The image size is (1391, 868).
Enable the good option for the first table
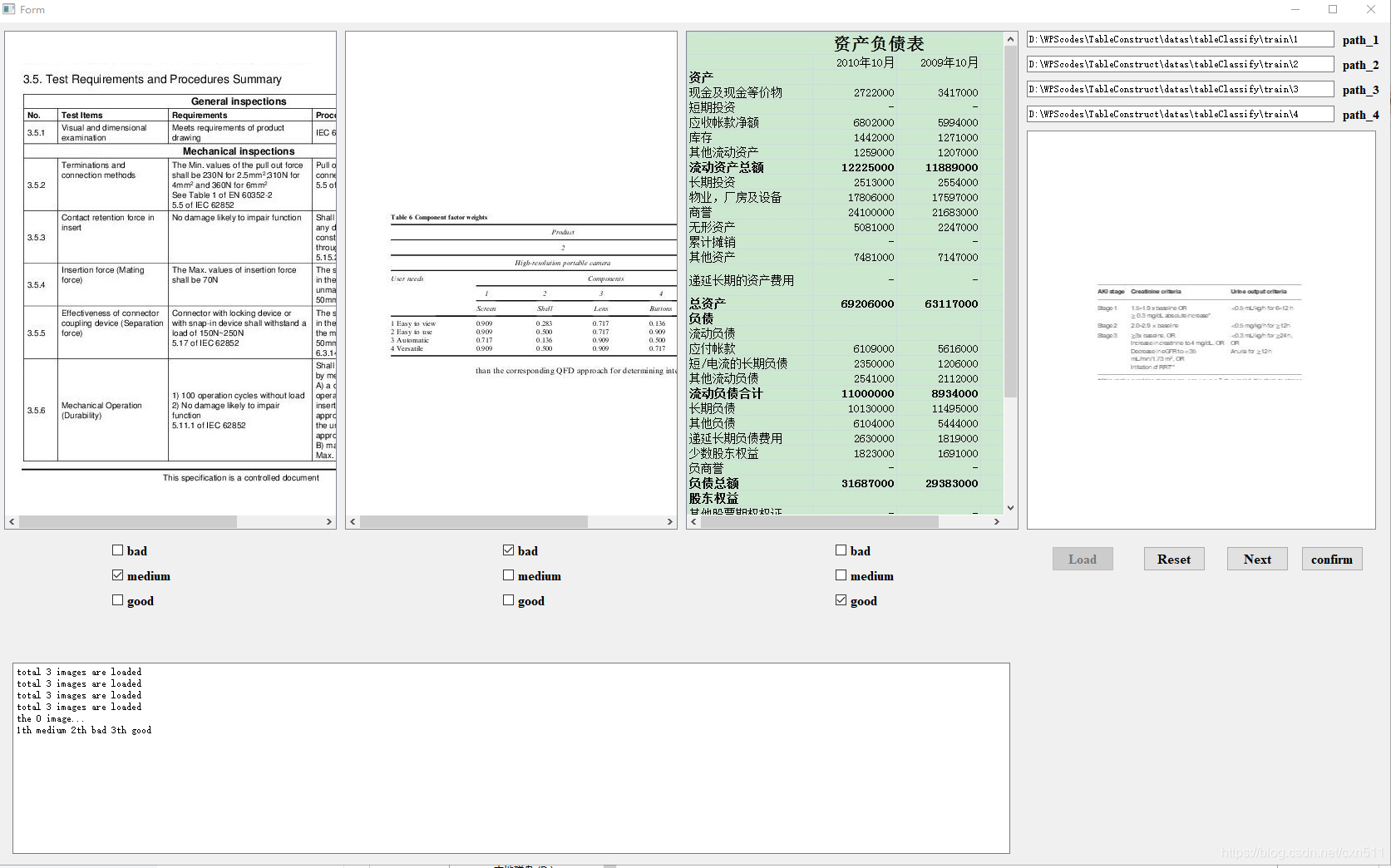coord(118,599)
